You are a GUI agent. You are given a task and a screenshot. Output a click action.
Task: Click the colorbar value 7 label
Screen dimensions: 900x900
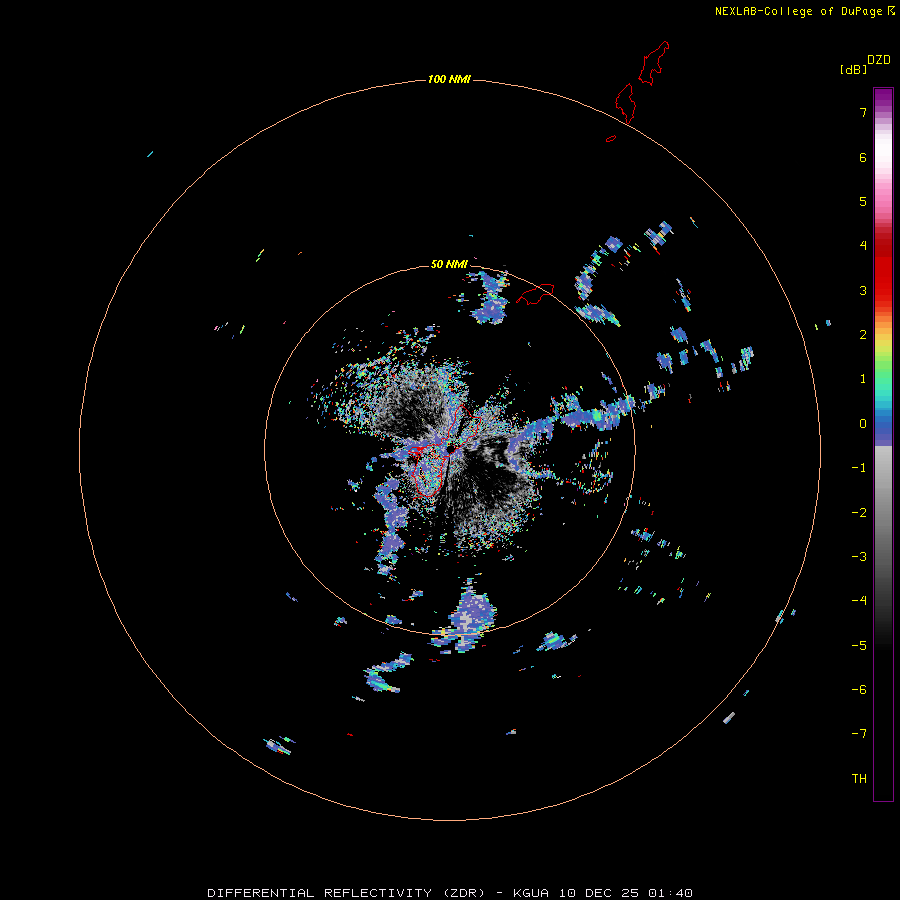863,112
